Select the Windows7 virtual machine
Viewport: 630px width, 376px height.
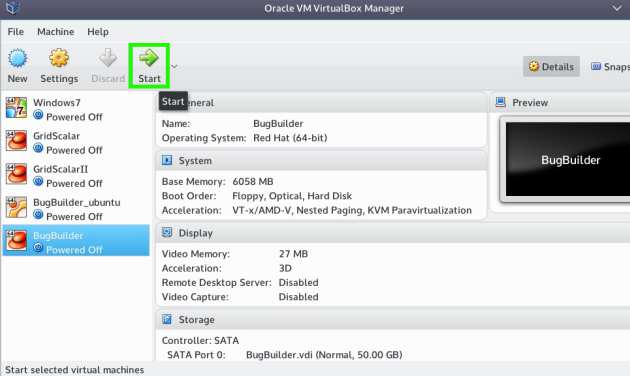point(76,109)
